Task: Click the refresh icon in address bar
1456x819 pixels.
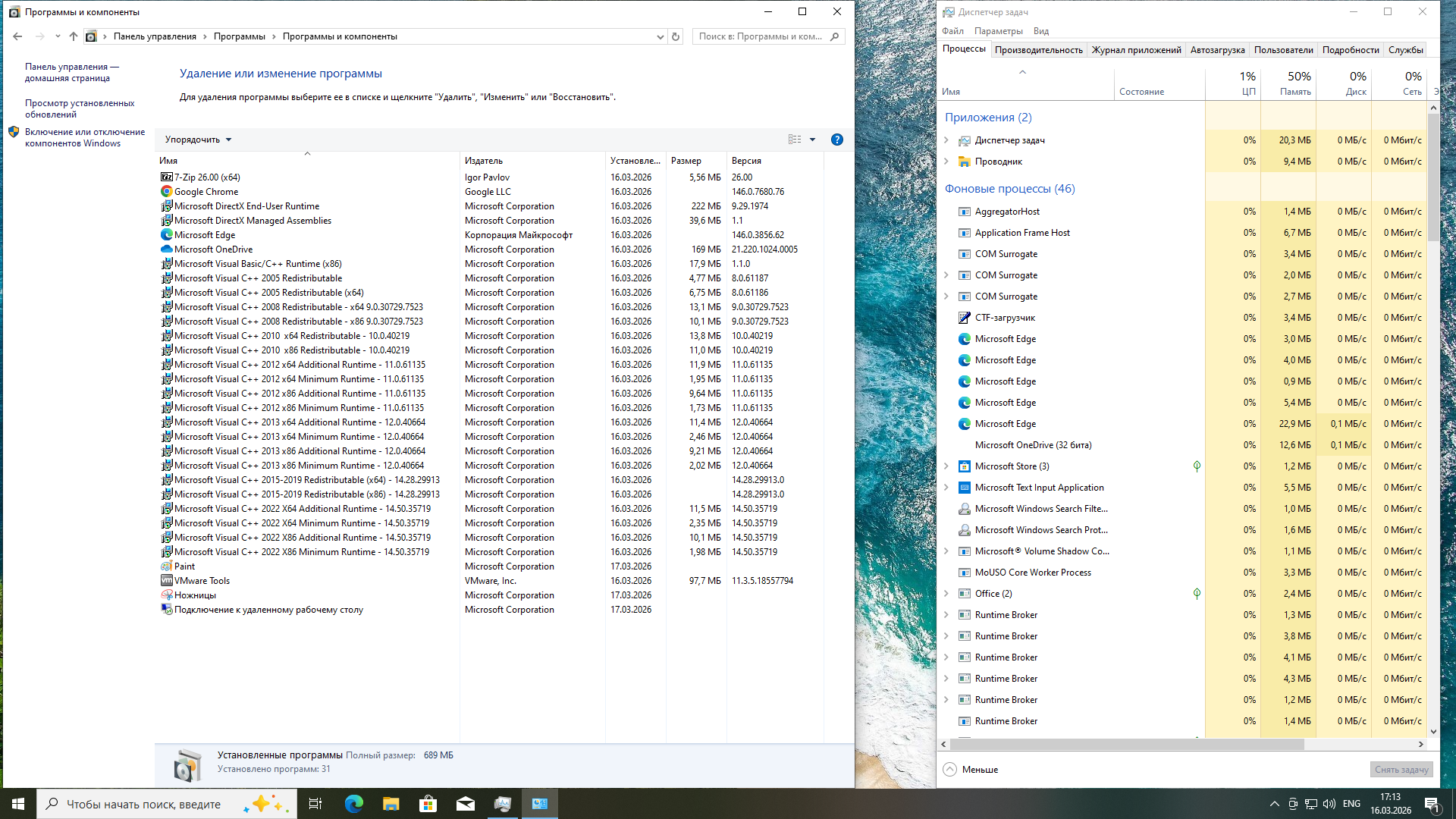Action: (x=676, y=36)
